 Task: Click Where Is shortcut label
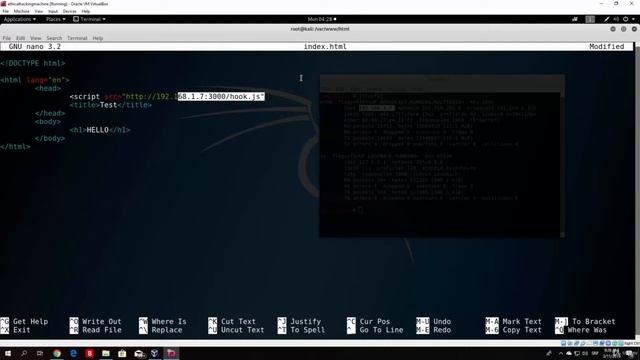[169, 322]
